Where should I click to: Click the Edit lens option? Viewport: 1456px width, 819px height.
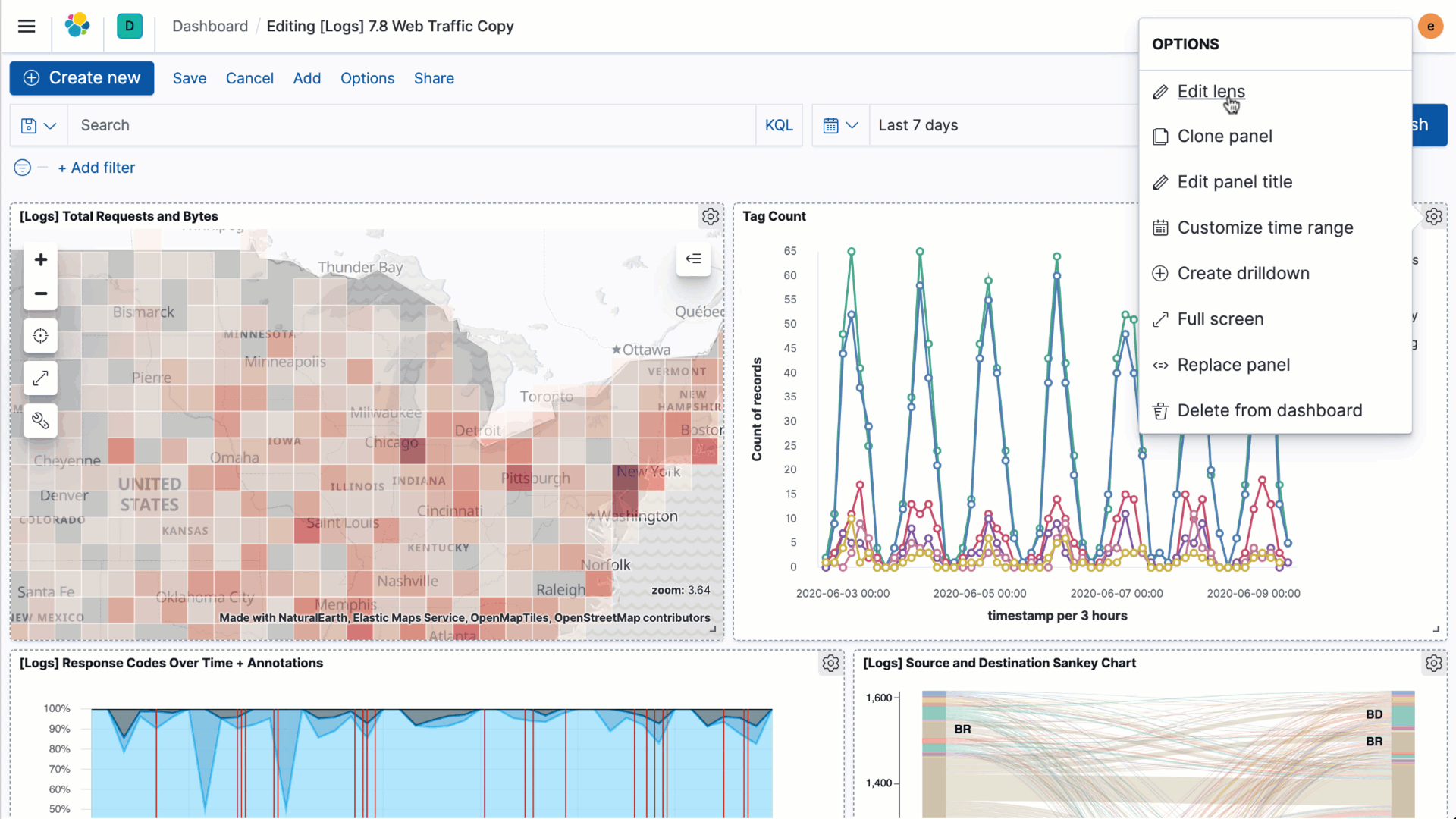pyautogui.click(x=1211, y=91)
